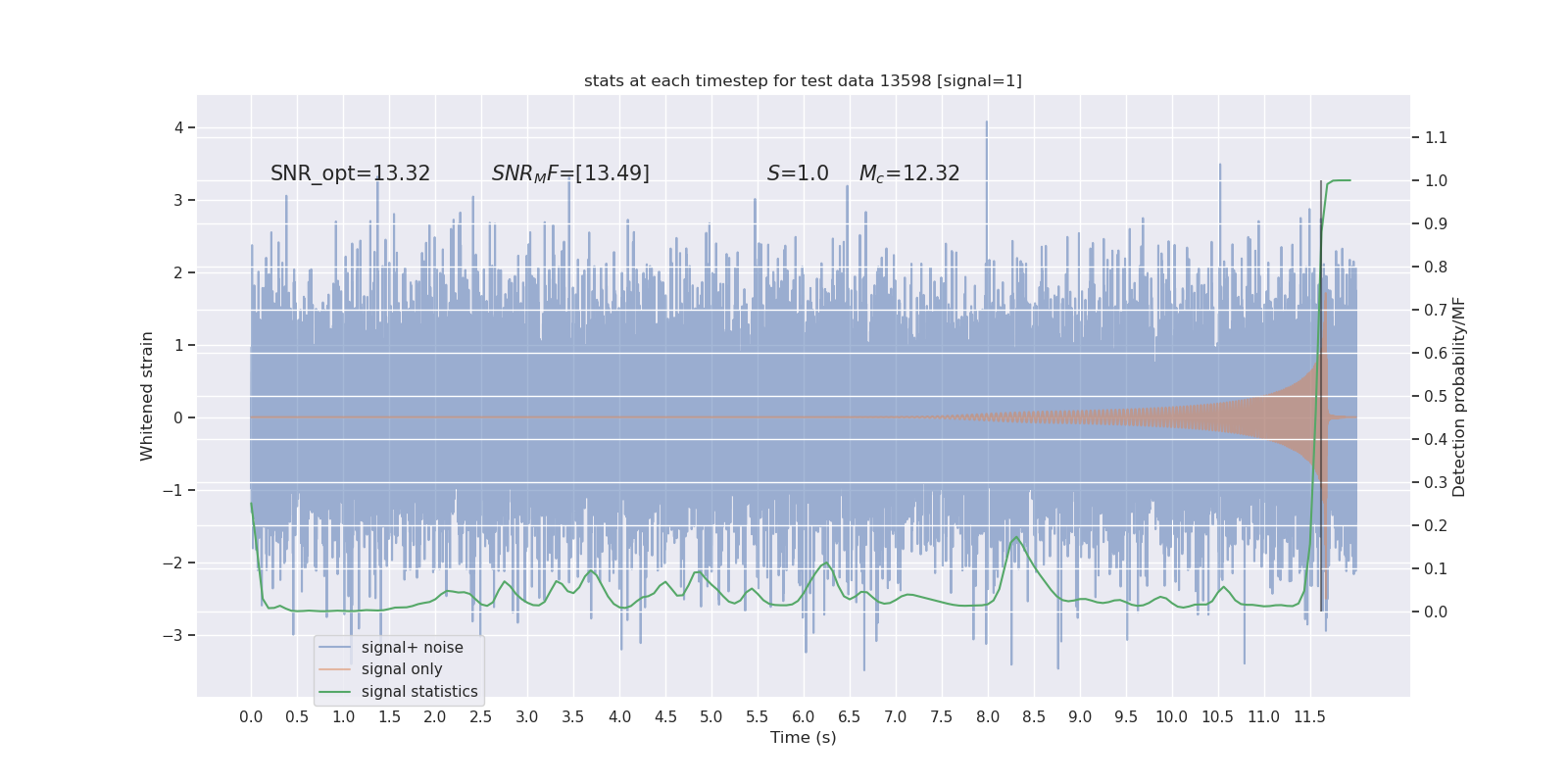Click the 11.0 tick label on the time axis
Viewport: 1568px width, 784px height.
coord(1264,717)
